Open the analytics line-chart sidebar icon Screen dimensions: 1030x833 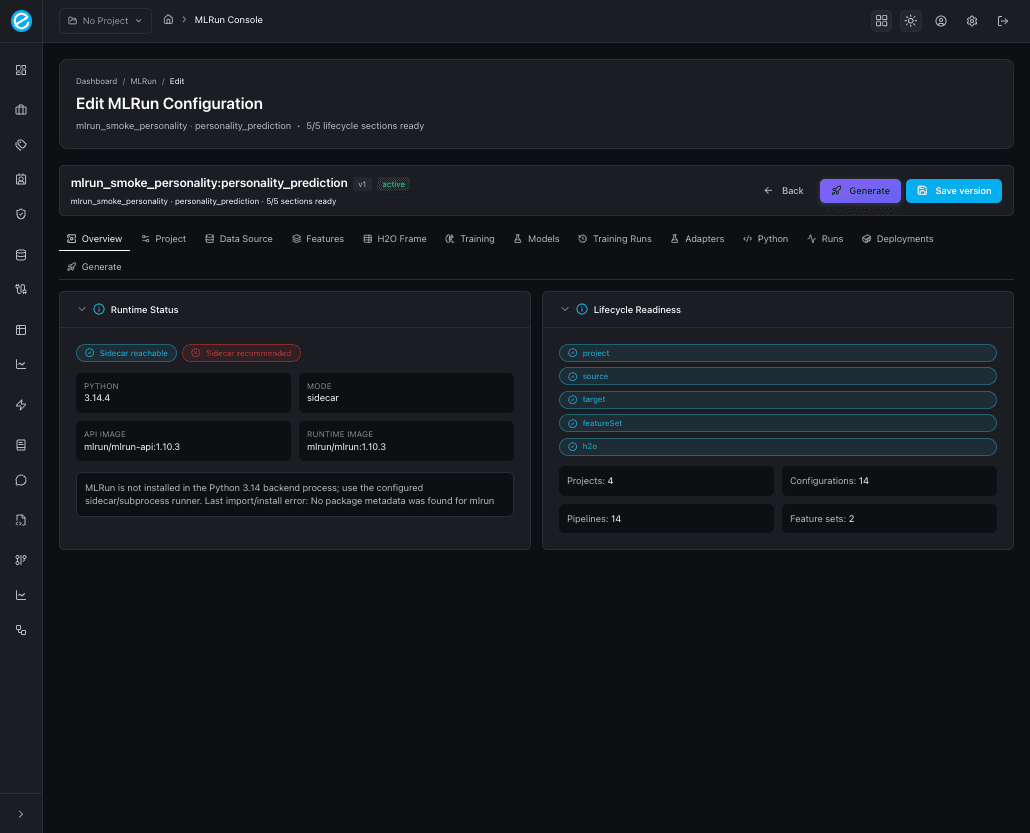(x=20, y=364)
